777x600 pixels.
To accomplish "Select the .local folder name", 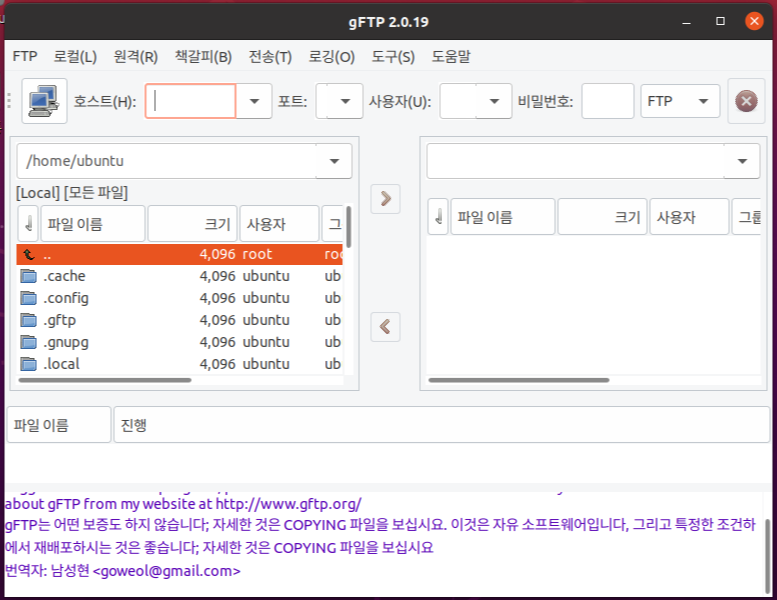I will click(x=61, y=364).
